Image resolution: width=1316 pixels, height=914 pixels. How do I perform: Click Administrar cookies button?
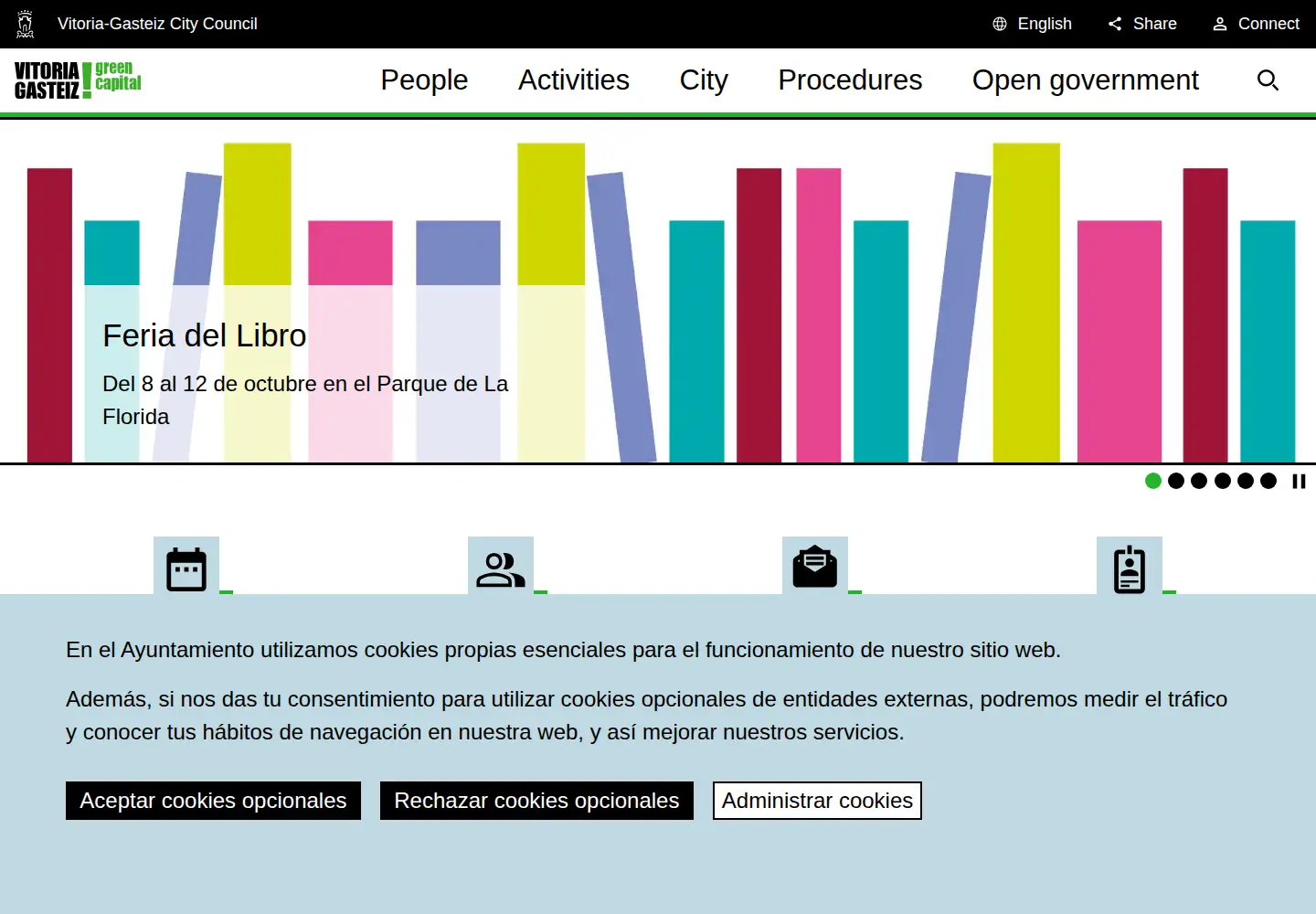817,801
